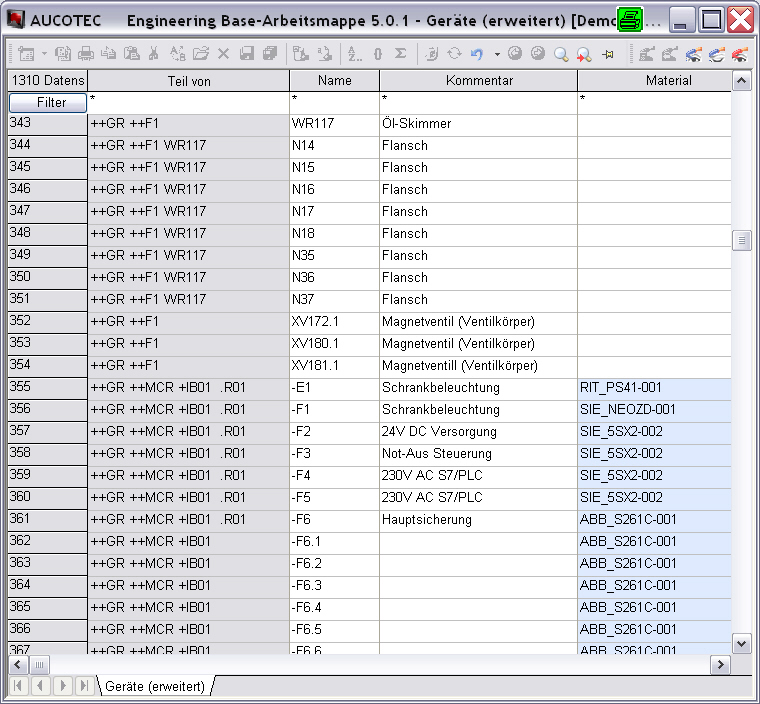Click the first blue eye highlight icon

coord(694,54)
